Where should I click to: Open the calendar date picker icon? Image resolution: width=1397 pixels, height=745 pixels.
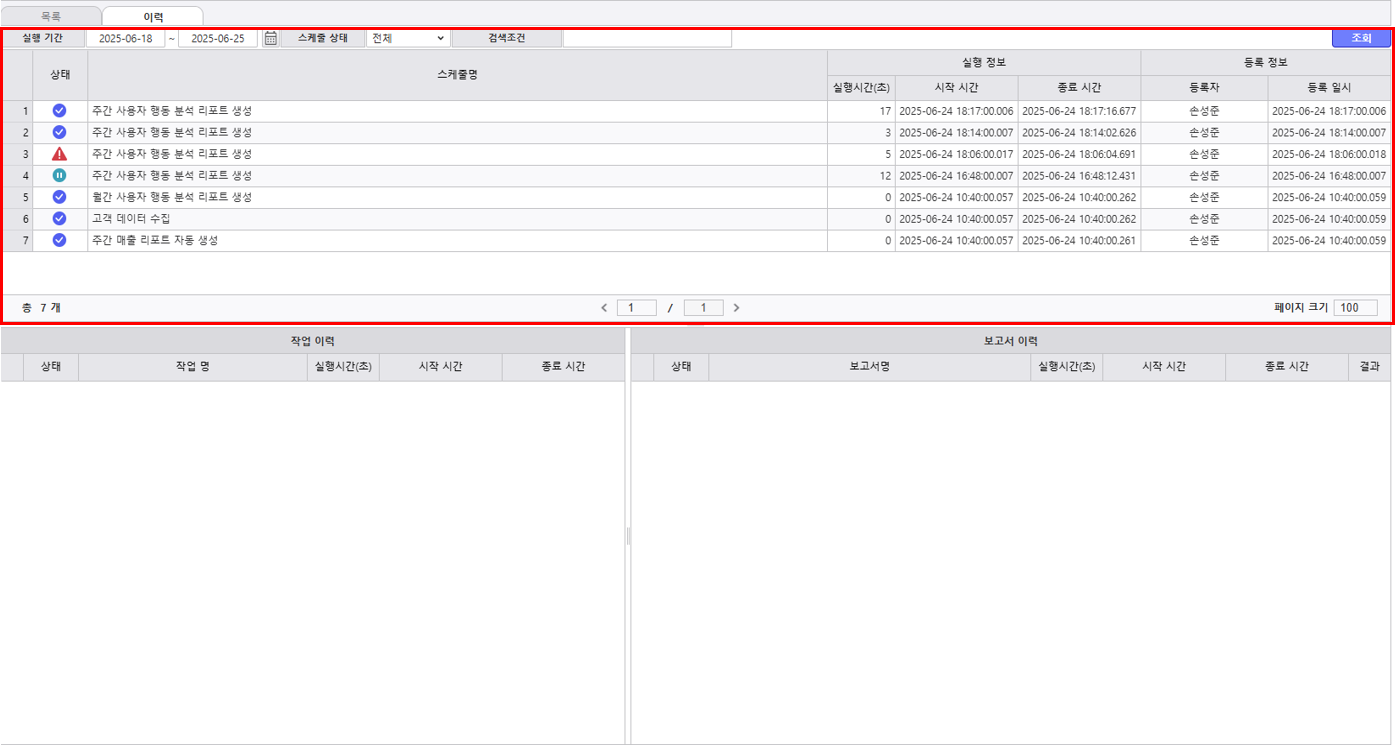[270, 39]
